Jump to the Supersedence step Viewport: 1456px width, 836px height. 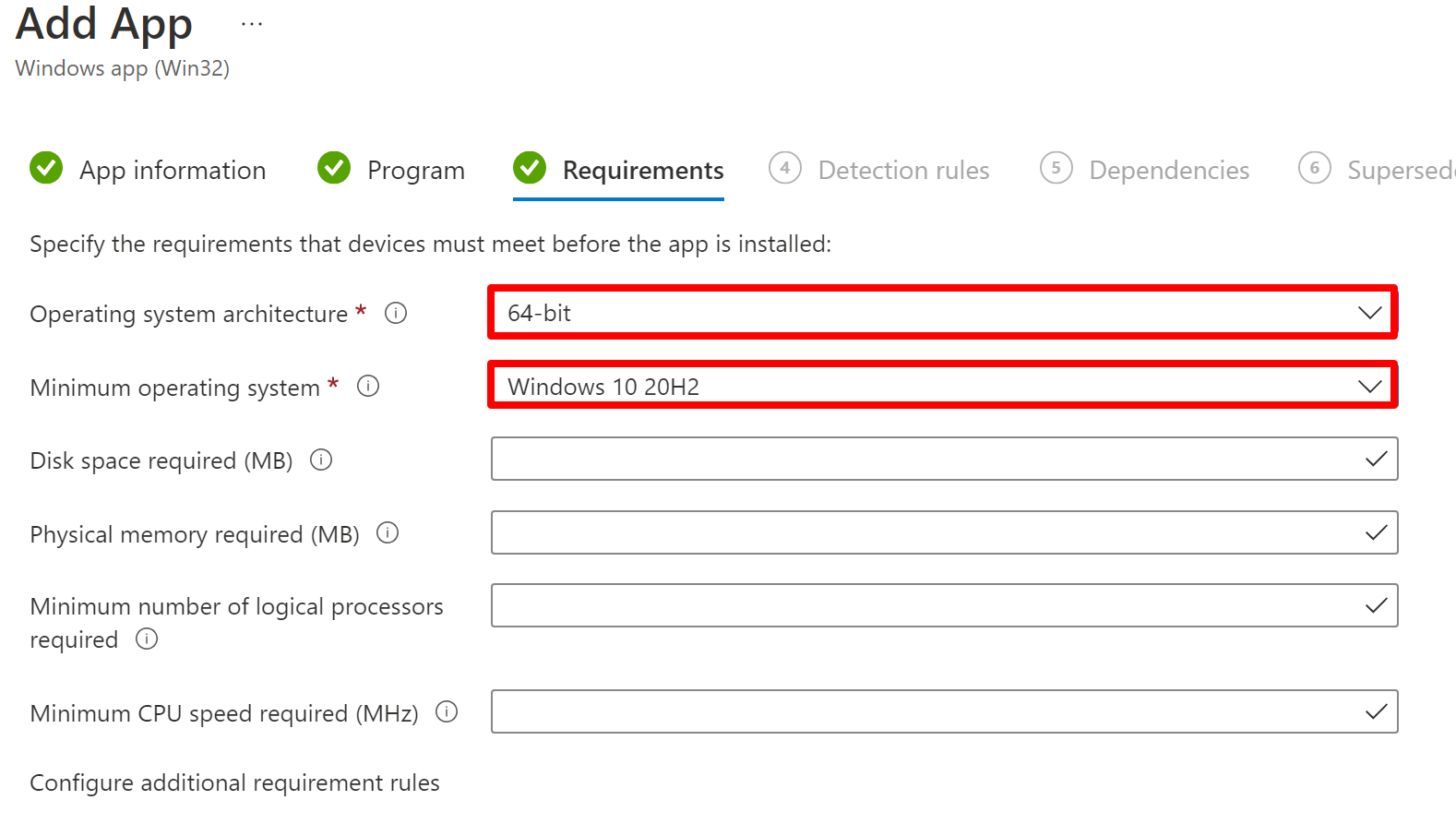pyautogui.click(x=1398, y=171)
